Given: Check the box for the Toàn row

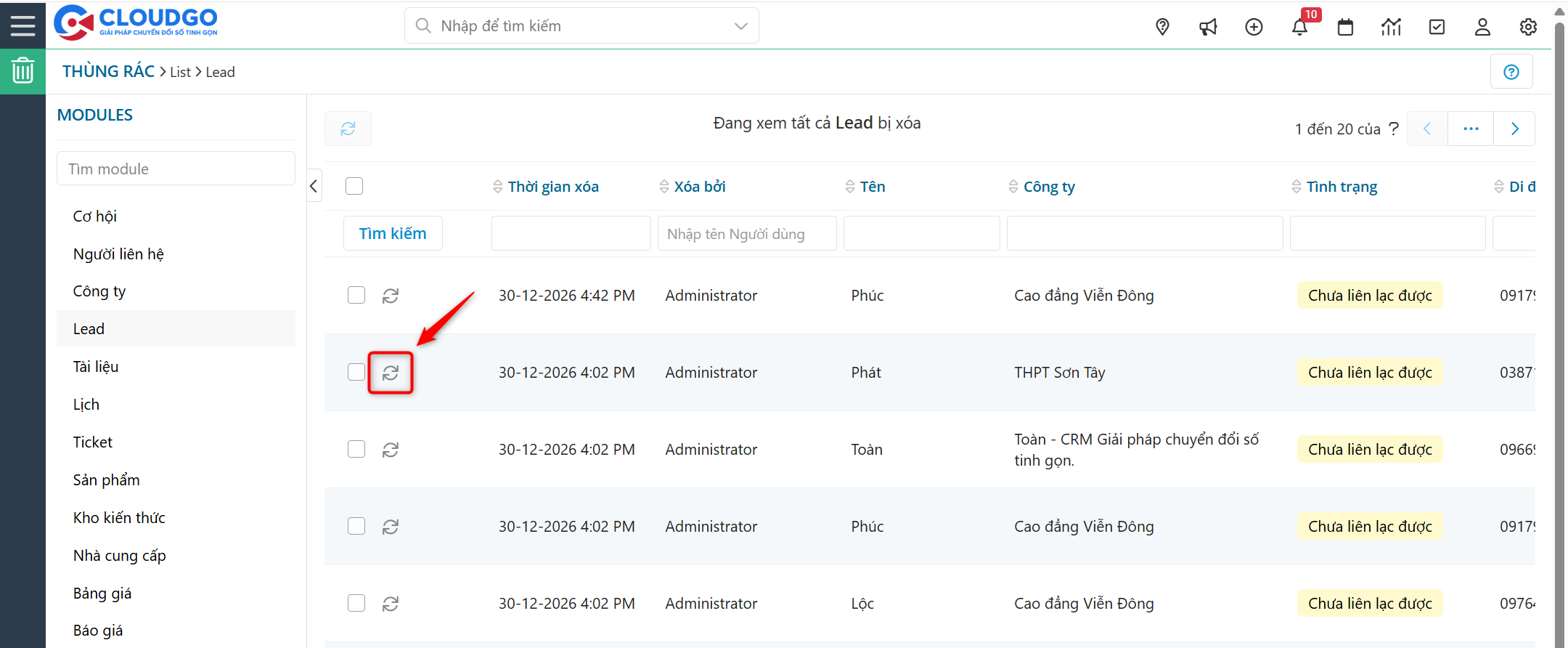Looking at the screenshot, I should pos(356,449).
